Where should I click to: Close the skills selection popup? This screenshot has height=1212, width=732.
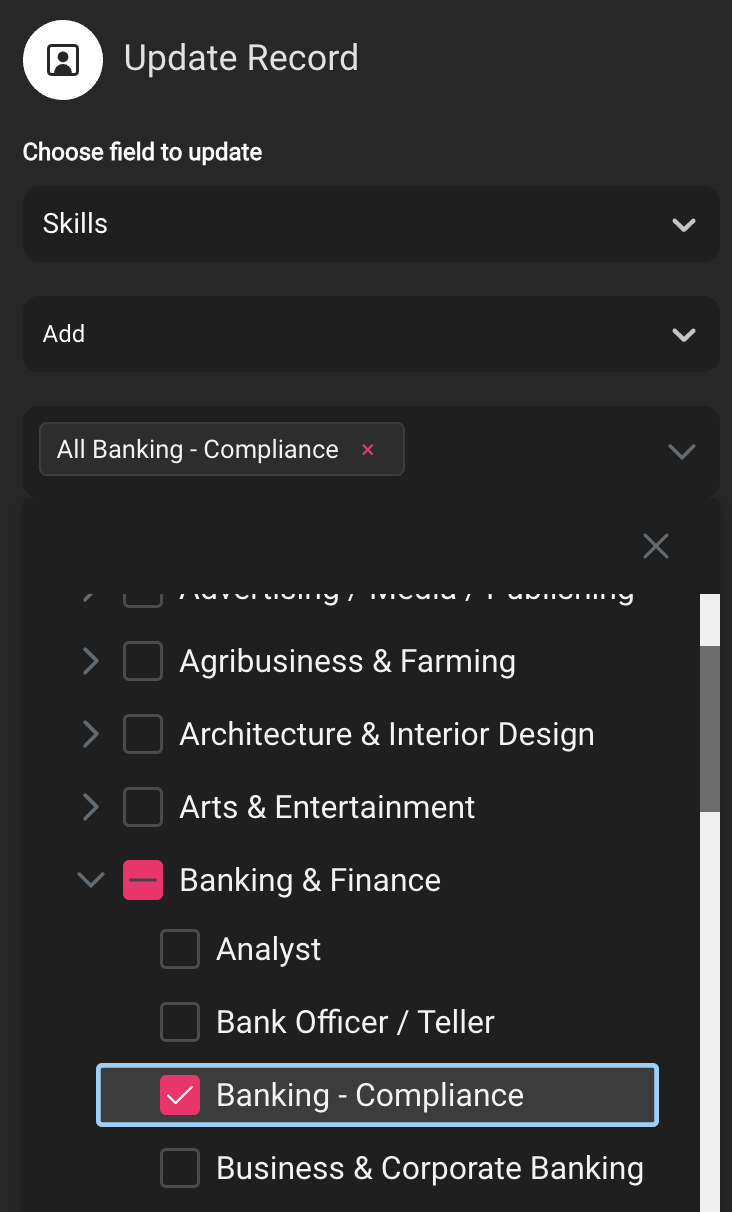[x=655, y=545]
